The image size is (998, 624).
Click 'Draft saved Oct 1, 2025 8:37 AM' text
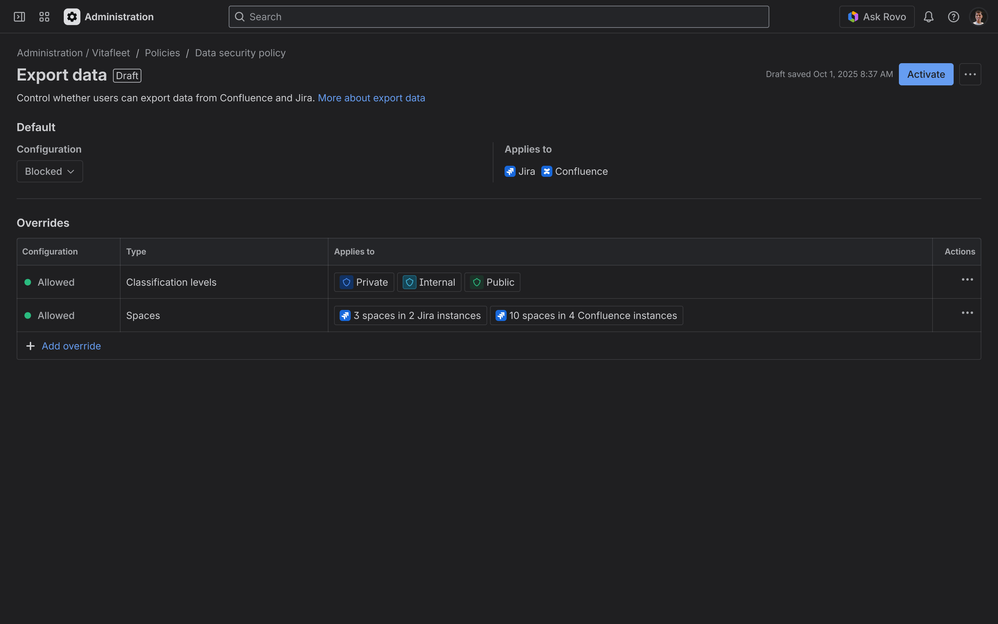pos(829,74)
